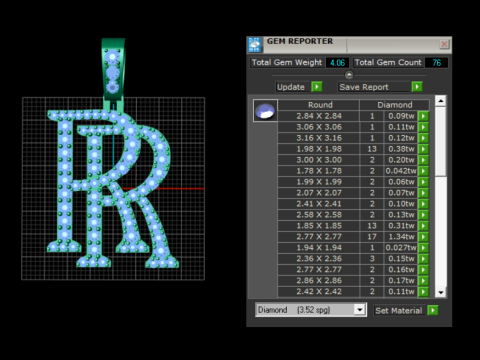The image size is (480, 360).
Task: Click the Total Gem Weight label
Action: pyautogui.click(x=287, y=63)
